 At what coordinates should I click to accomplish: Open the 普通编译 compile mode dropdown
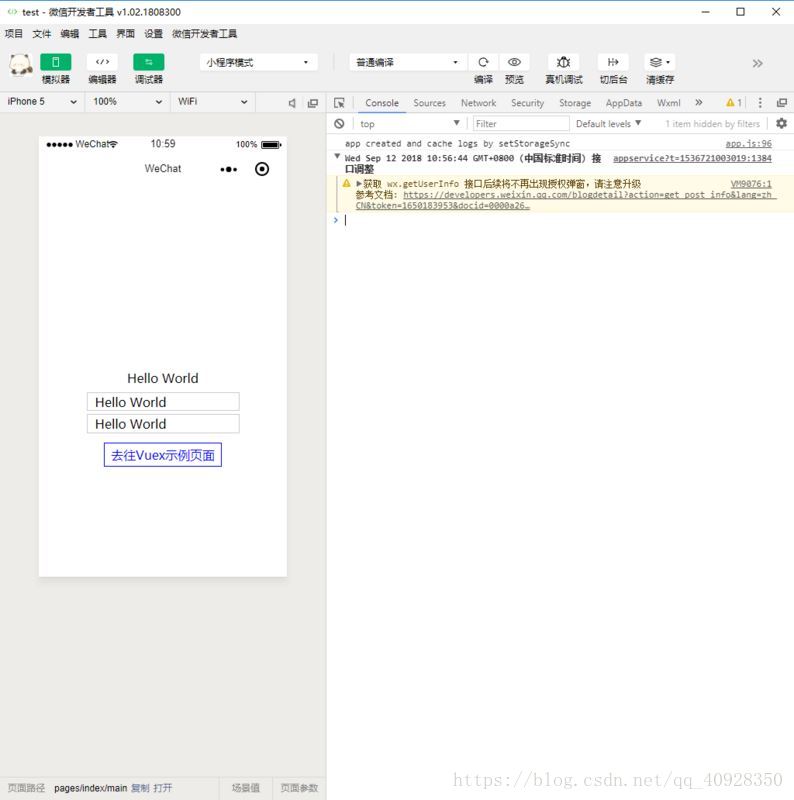click(x=408, y=62)
